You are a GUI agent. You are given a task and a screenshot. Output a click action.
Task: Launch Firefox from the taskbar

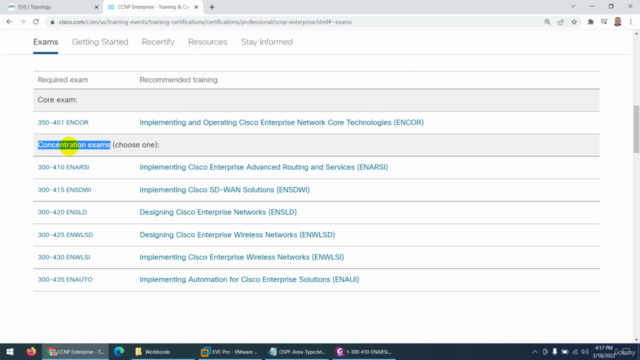click(x=31, y=352)
